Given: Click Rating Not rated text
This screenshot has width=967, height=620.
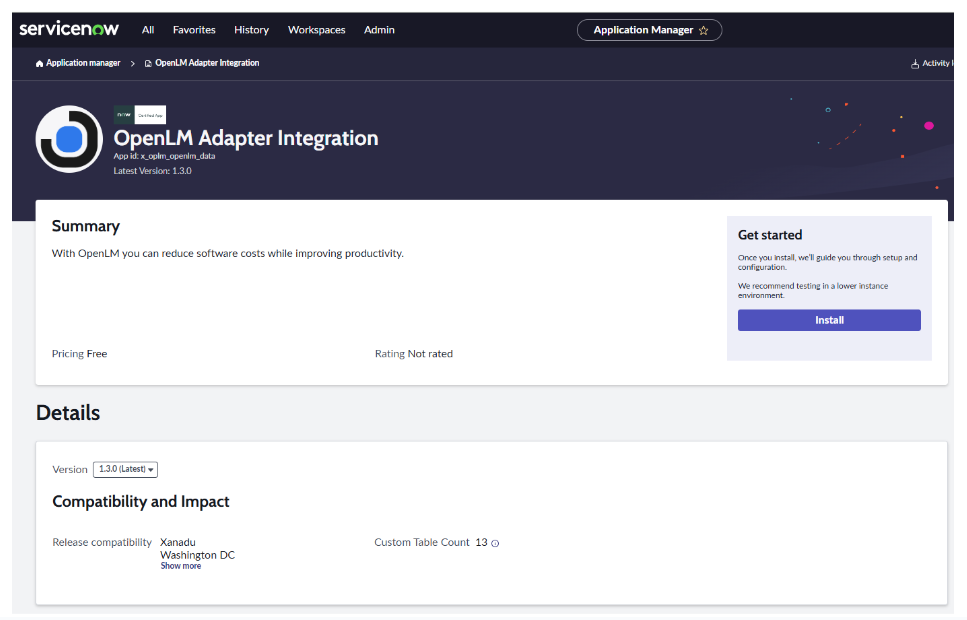Looking at the screenshot, I should click(414, 353).
